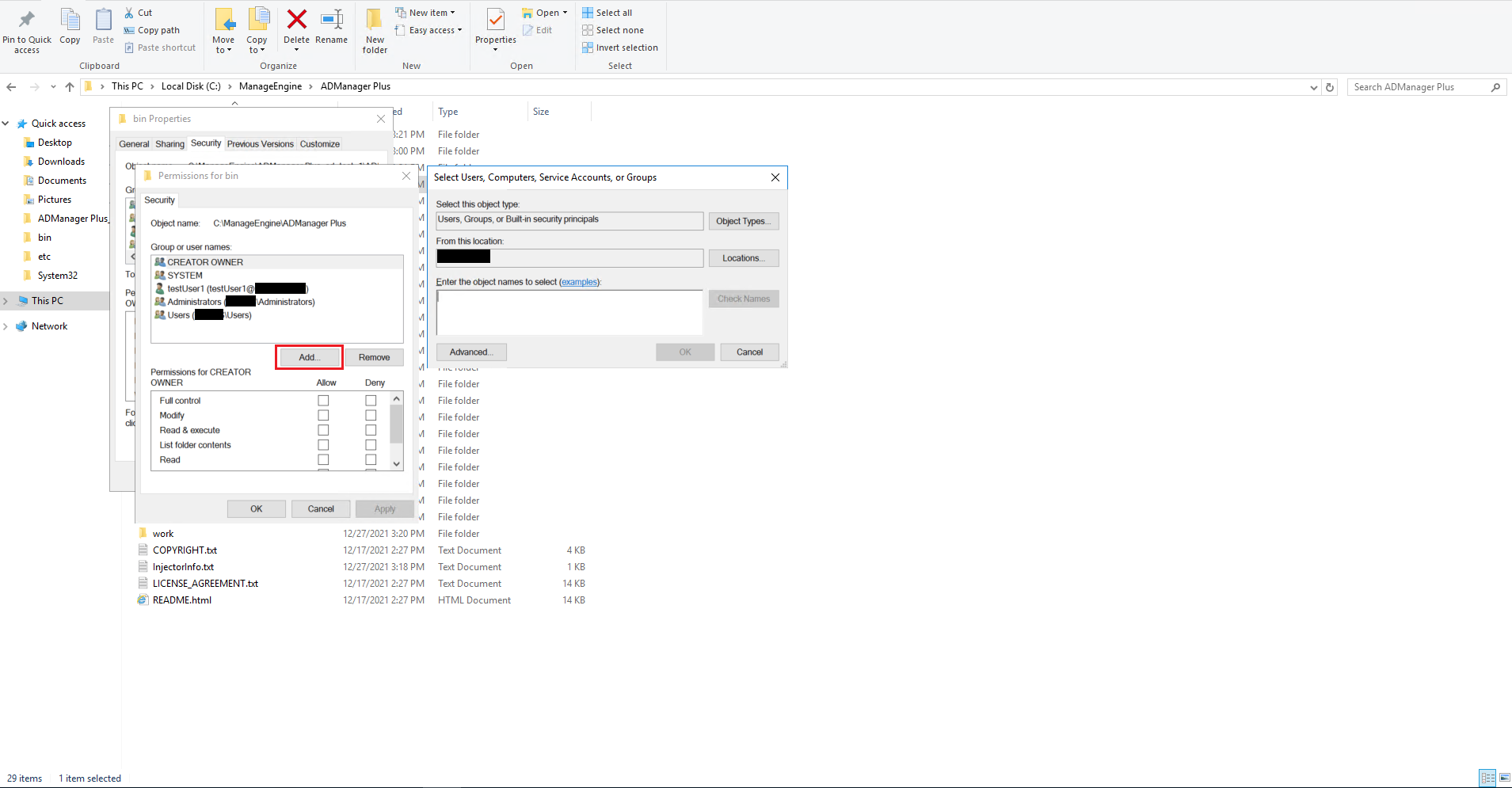Click the red Delete icon
The image size is (1512, 788).
297,27
